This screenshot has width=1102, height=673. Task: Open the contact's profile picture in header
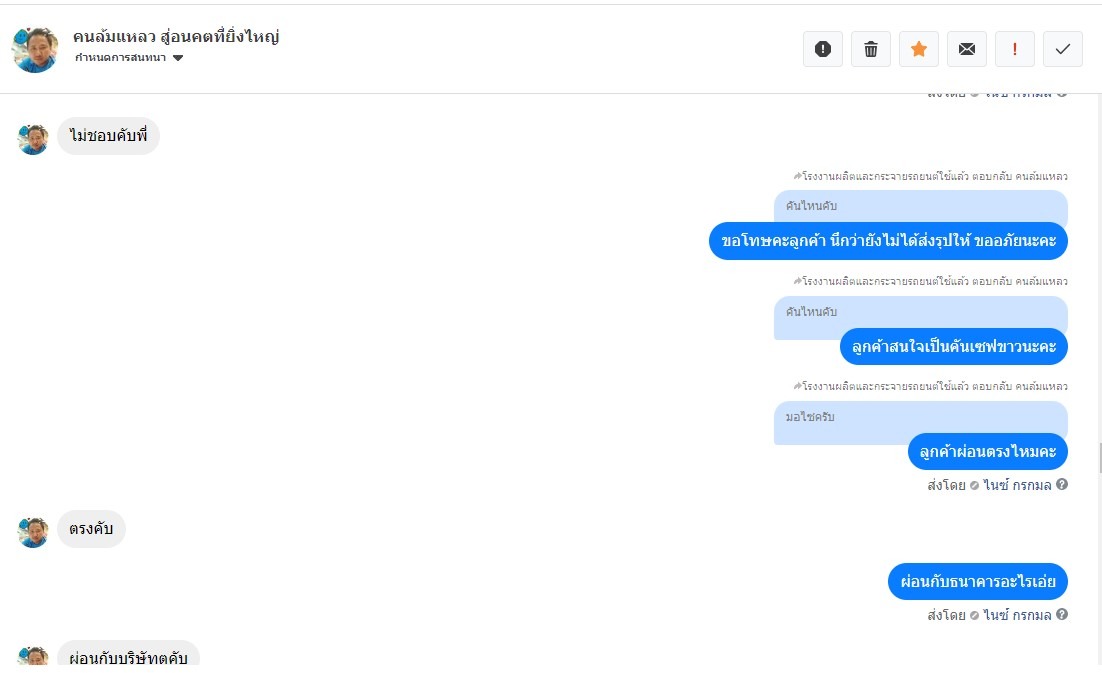tap(34, 50)
